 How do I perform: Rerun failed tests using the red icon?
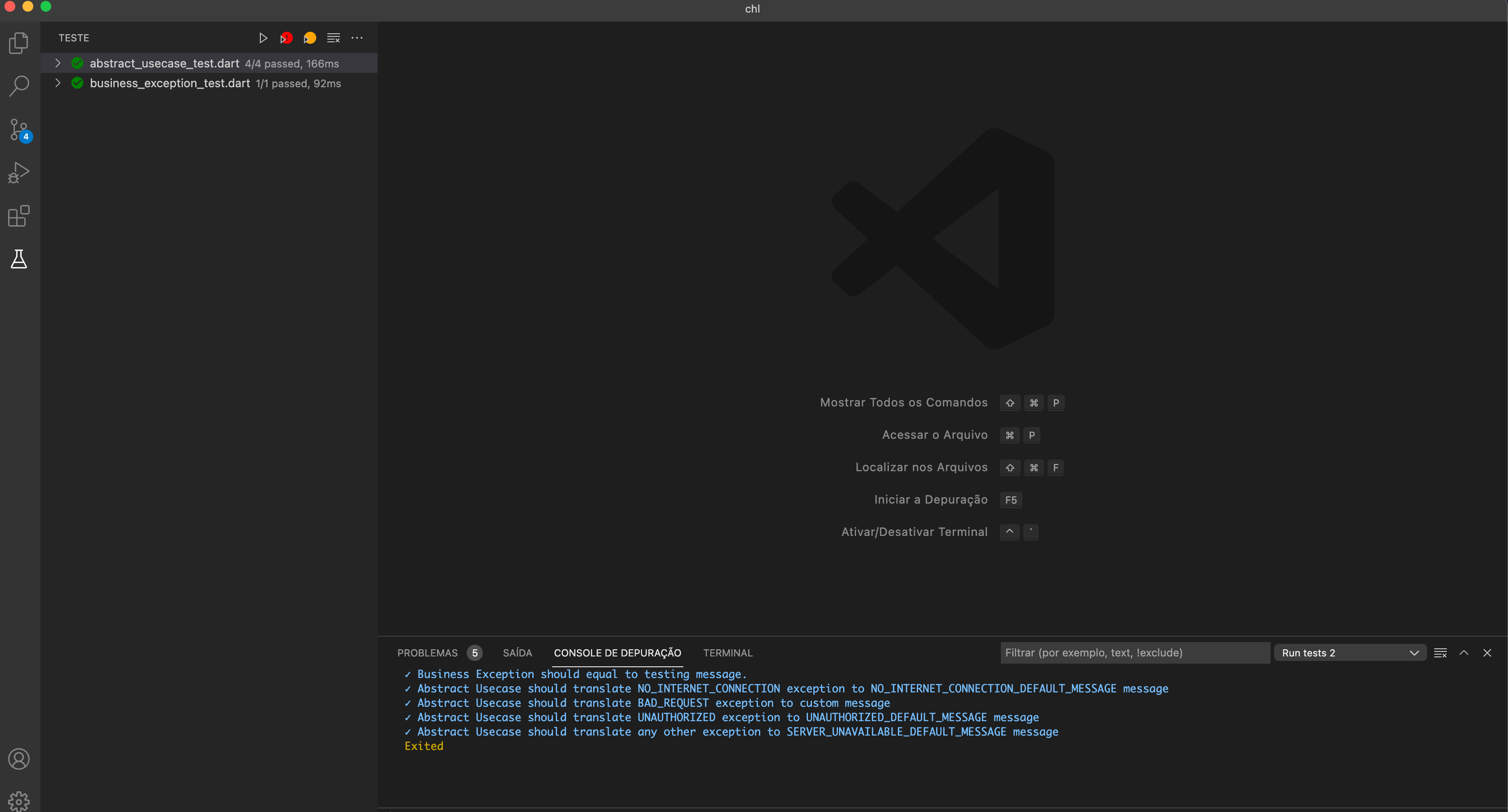click(286, 37)
